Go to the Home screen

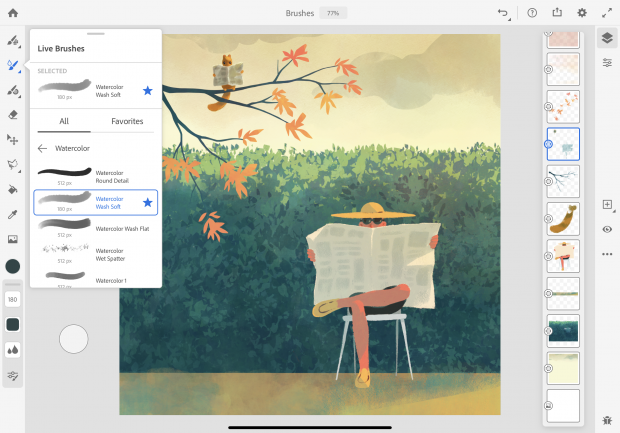[x=13, y=13]
